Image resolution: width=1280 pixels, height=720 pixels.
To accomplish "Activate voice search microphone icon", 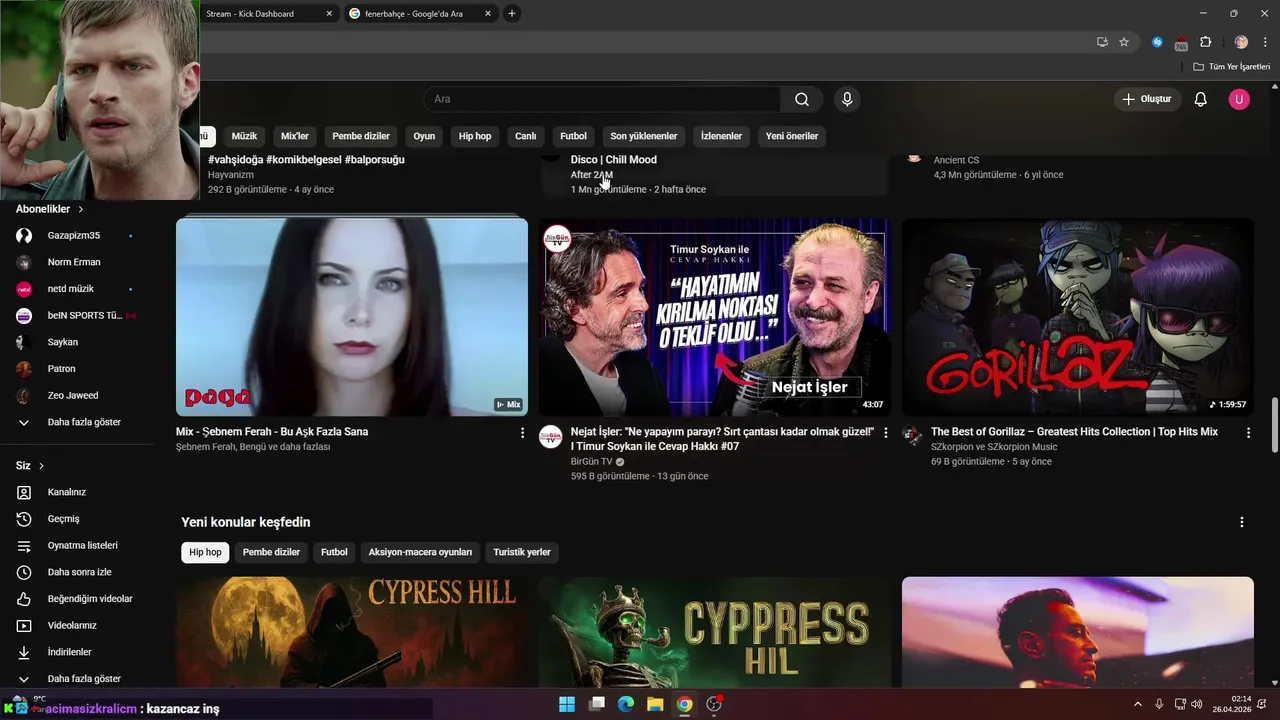I will click(847, 99).
